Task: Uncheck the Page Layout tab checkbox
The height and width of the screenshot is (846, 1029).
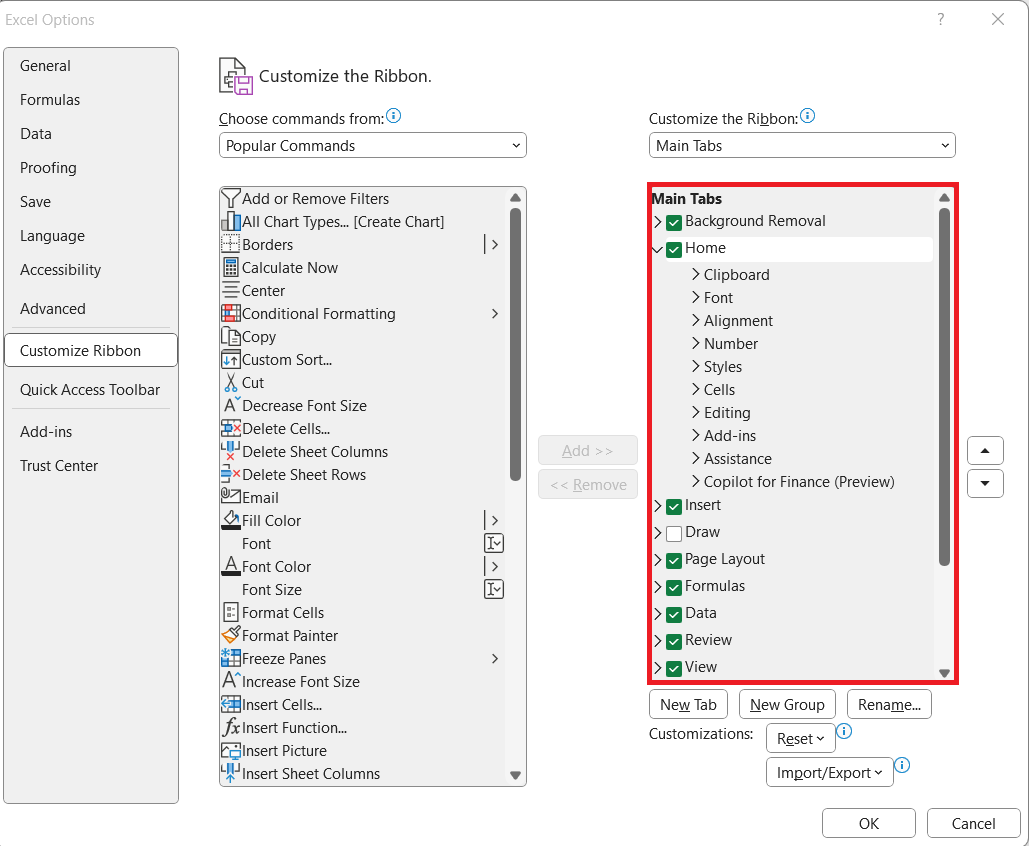Action: pos(673,560)
